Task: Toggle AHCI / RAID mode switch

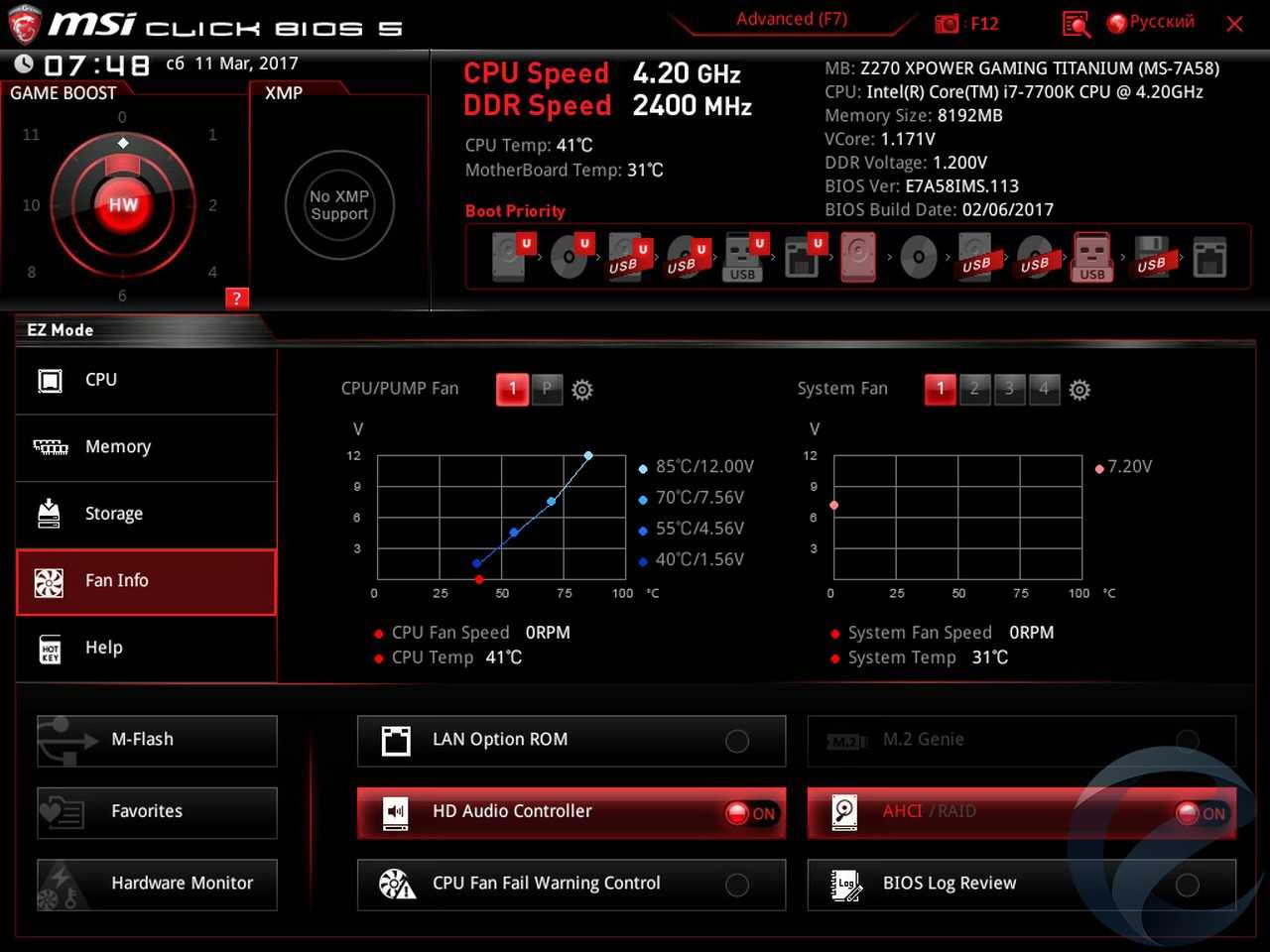Action: (1201, 813)
